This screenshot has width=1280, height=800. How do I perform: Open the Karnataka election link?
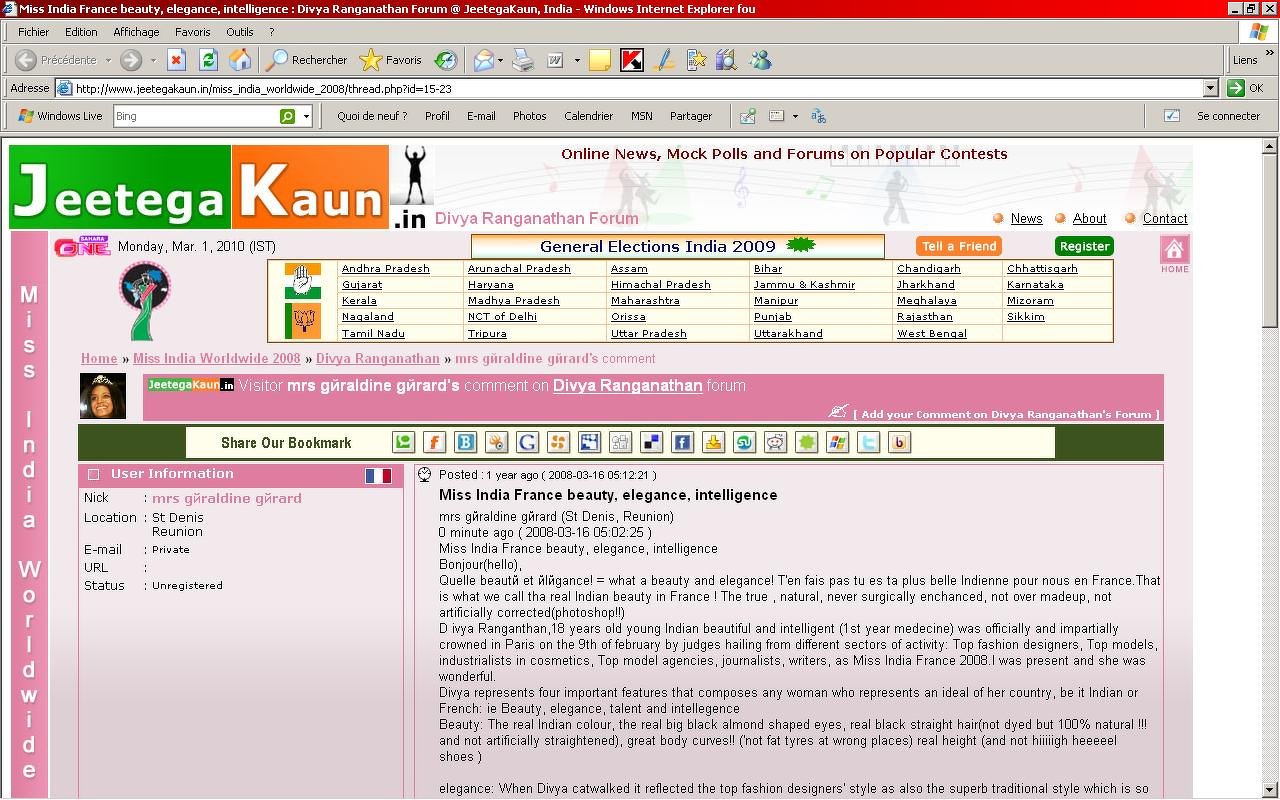click(1035, 284)
